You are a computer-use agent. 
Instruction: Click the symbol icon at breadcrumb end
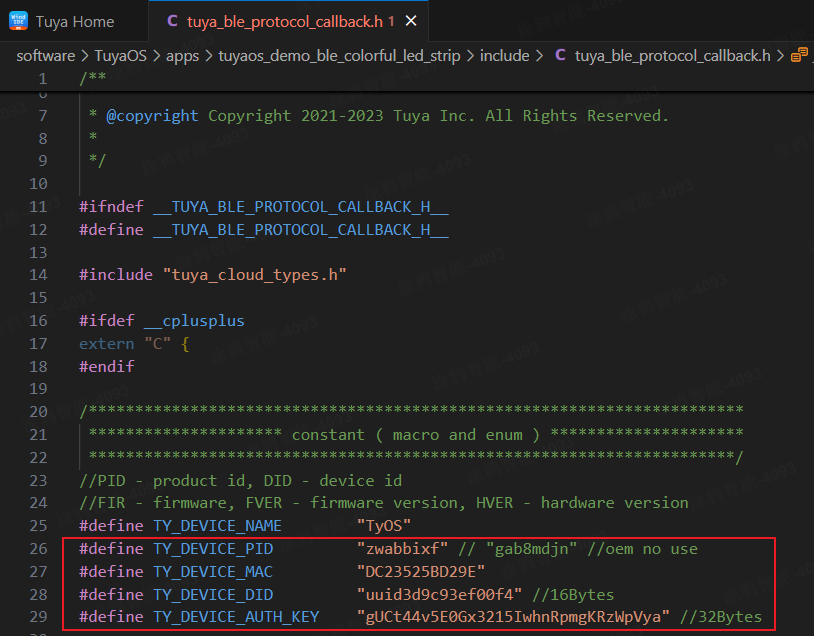tap(799, 56)
